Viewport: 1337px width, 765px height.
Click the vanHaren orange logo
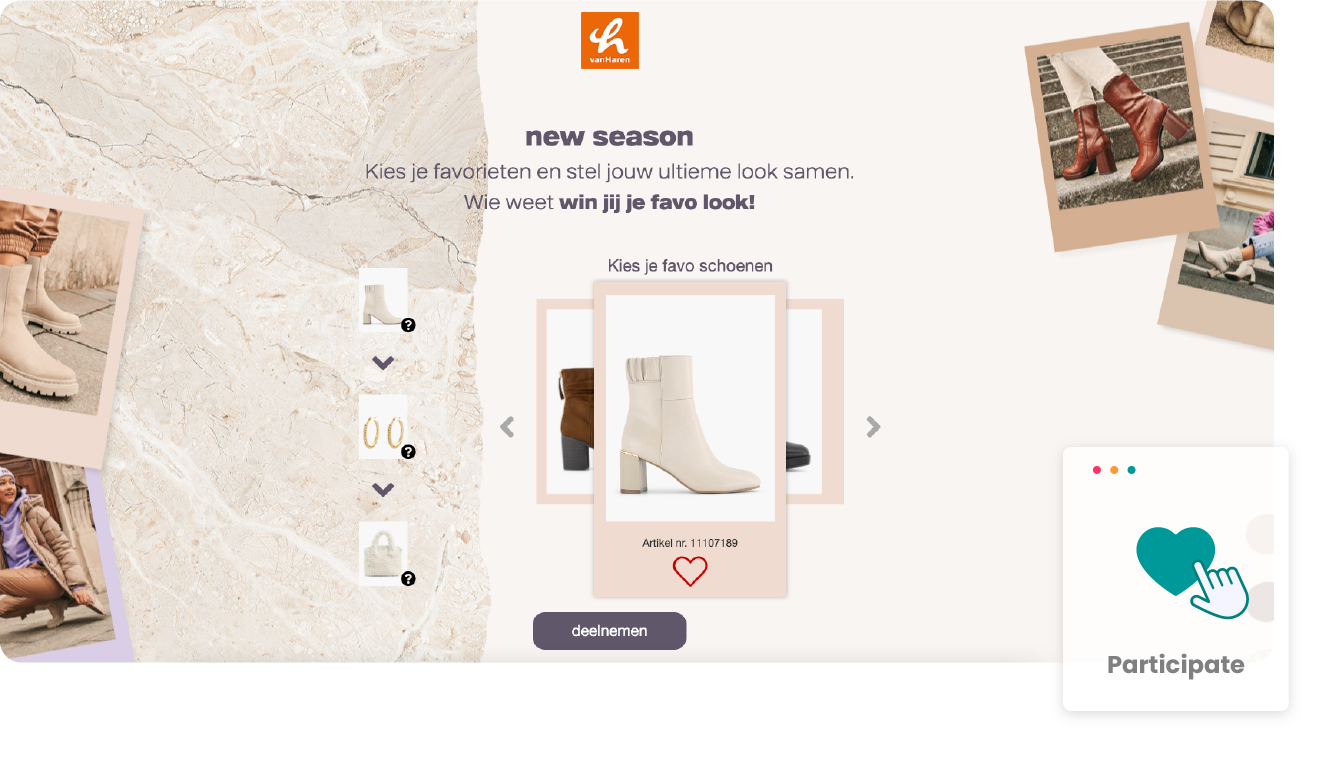[609, 40]
